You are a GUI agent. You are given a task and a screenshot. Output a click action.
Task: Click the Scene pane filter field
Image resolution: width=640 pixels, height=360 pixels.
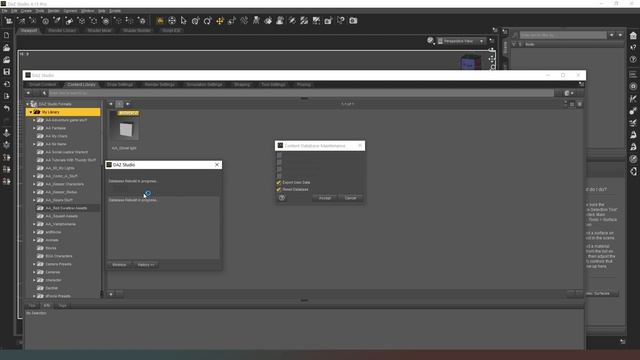pos(563,35)
